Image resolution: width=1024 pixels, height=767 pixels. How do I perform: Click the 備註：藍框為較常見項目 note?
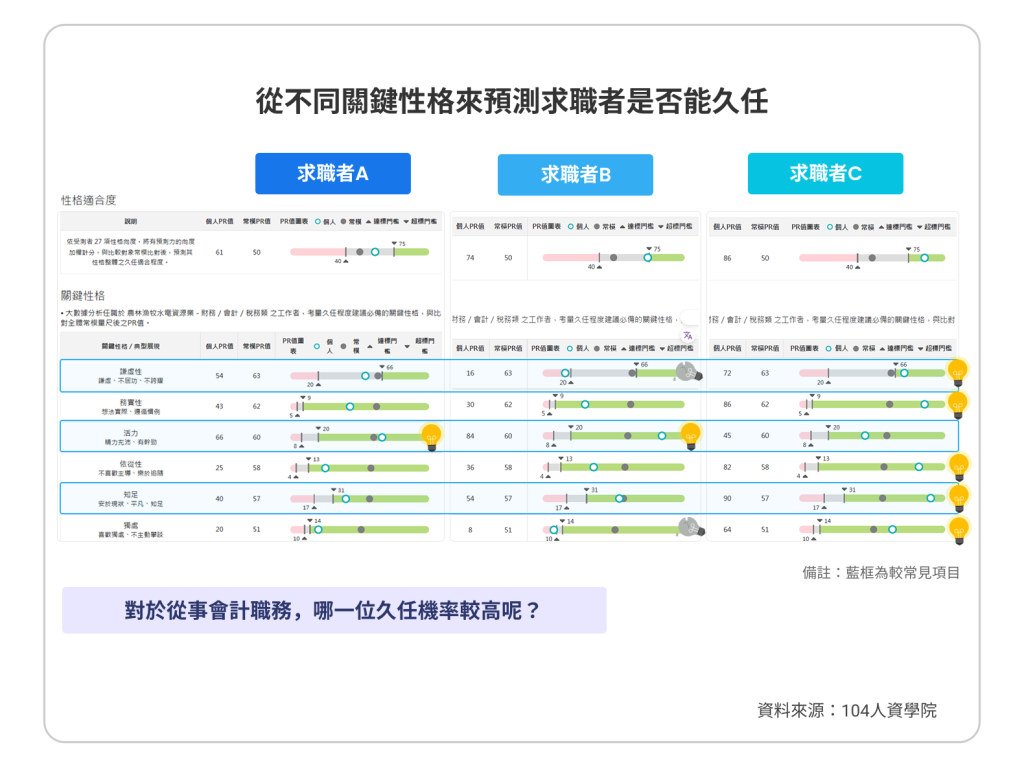coord(881,573)
